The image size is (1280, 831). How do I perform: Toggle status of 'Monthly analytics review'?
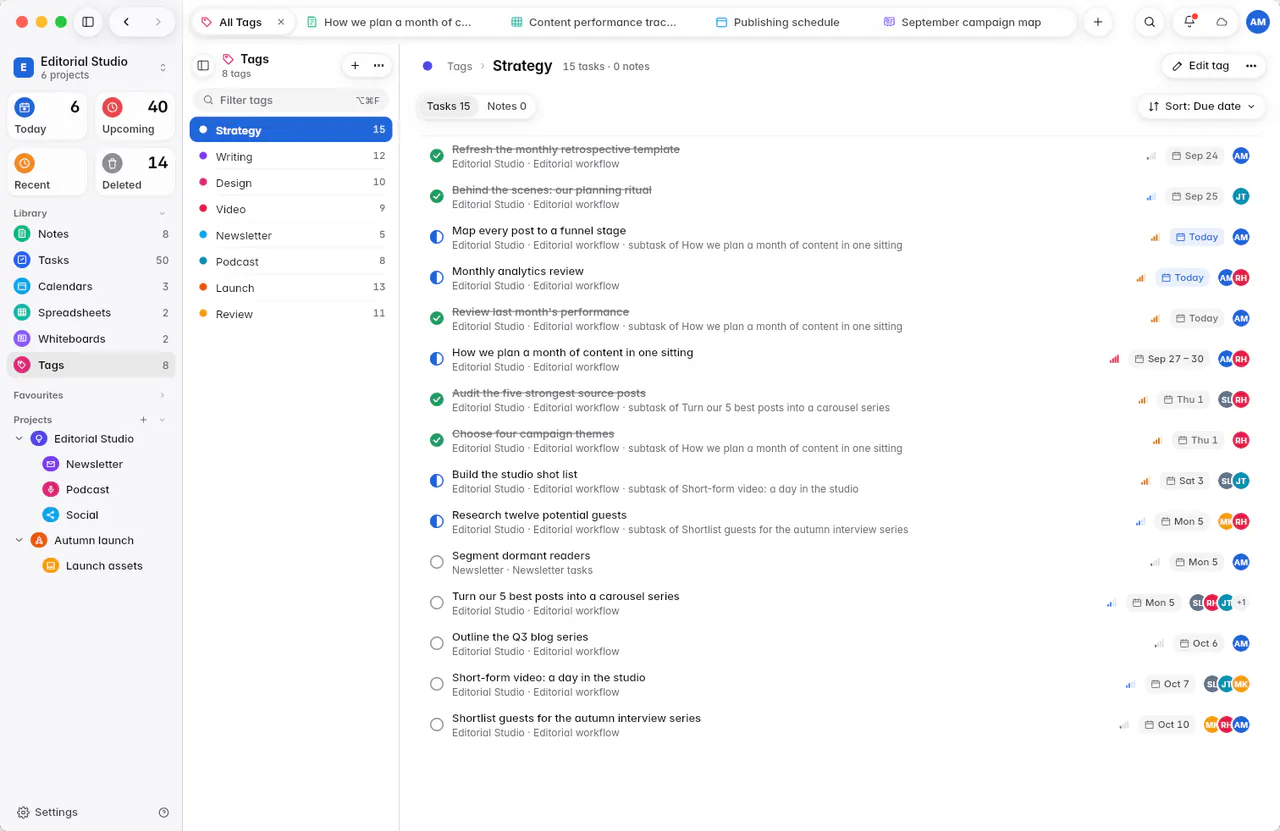coord(437,278)
